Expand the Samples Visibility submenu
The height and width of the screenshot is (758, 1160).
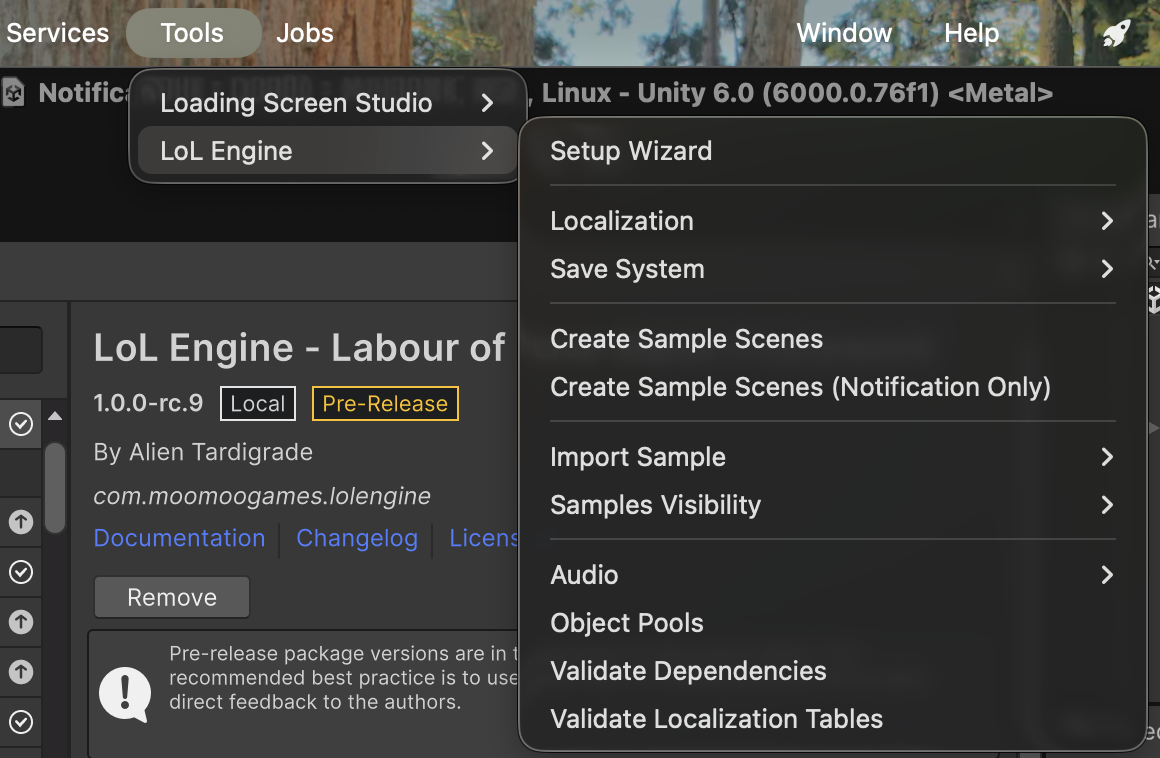coord(832,505)
